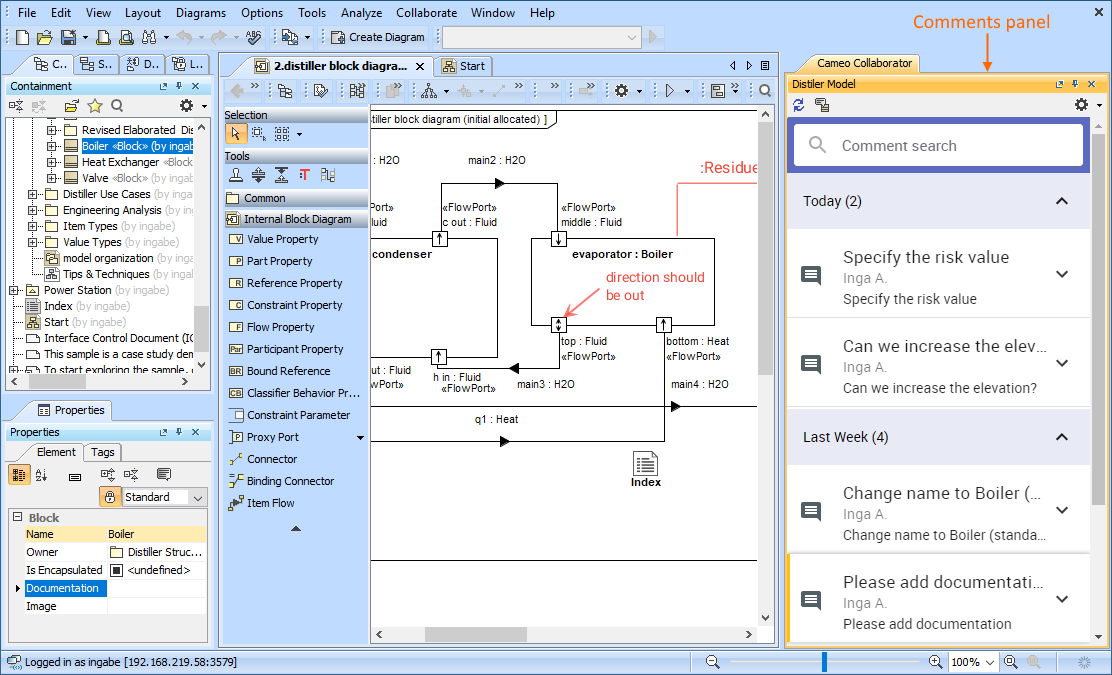Click the Save project icon
Viewport: 1112px width, 675px height.
tap(68, 37)
